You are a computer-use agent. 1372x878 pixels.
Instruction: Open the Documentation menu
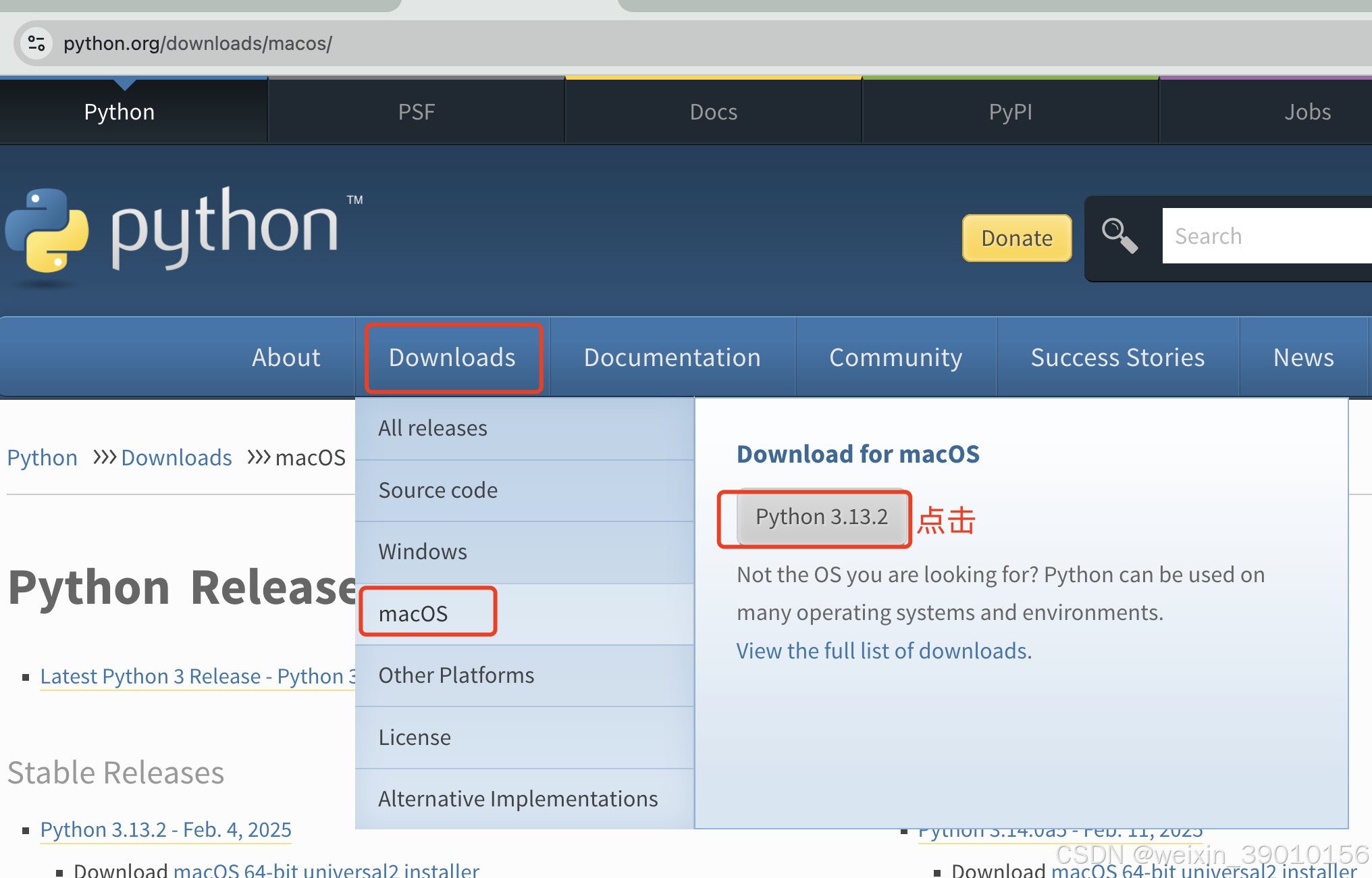tap(672, 357)
